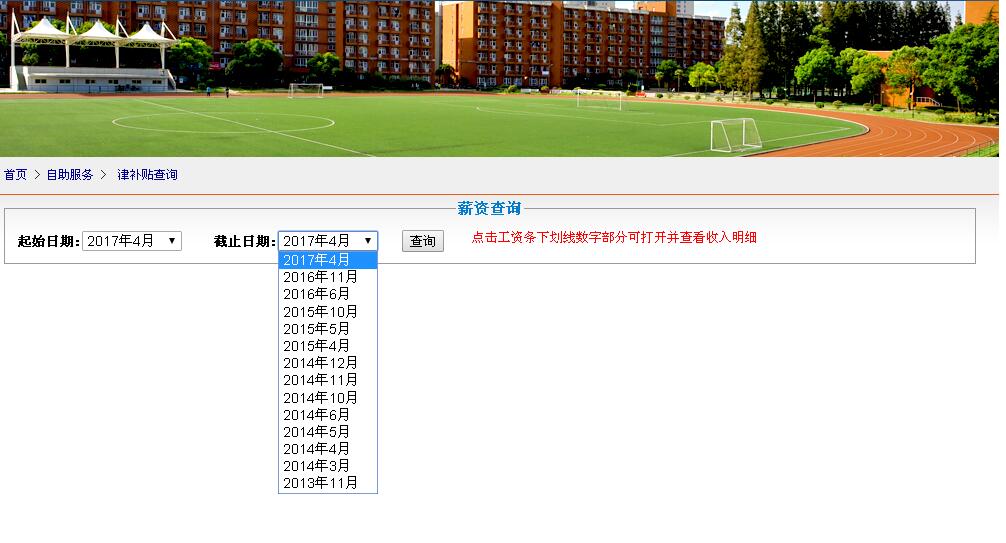Screen dimensions: 1006x543
Task: Open the 起始日期 start date dropdown
Action: tap(132, 241)
